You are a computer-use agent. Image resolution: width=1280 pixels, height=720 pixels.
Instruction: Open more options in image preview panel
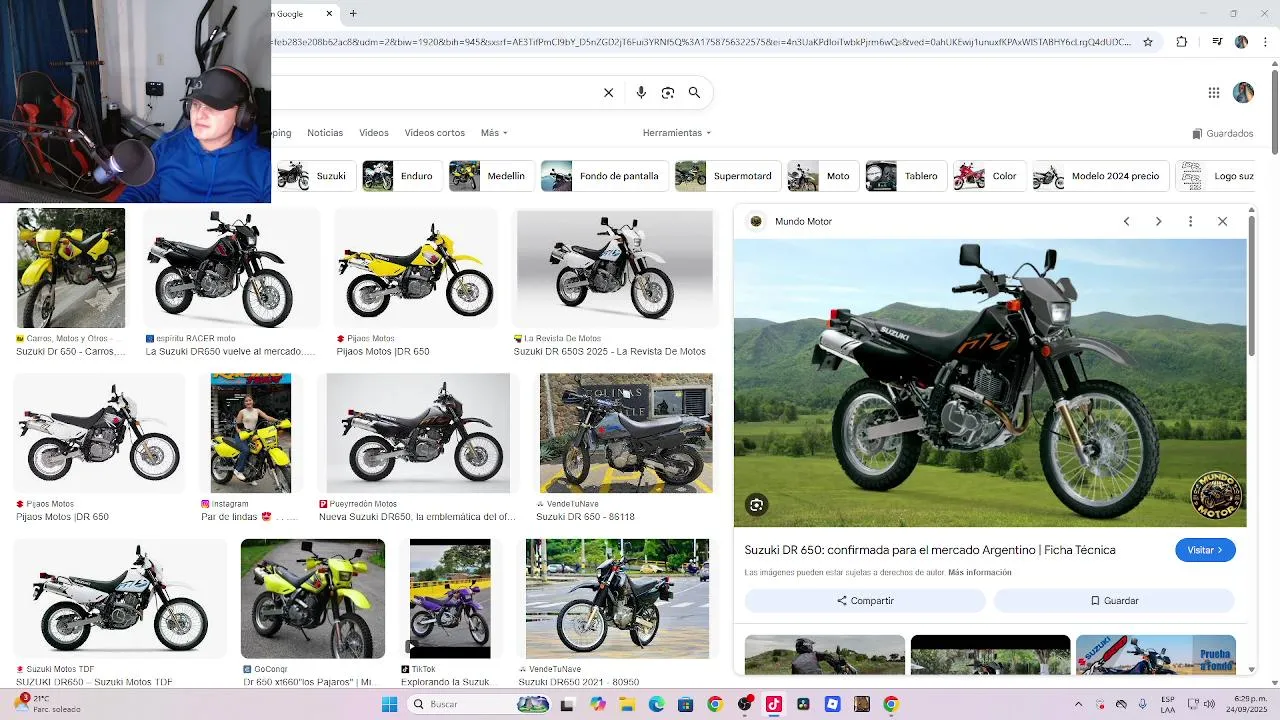pyautogui.click(x=1190, y=221)
